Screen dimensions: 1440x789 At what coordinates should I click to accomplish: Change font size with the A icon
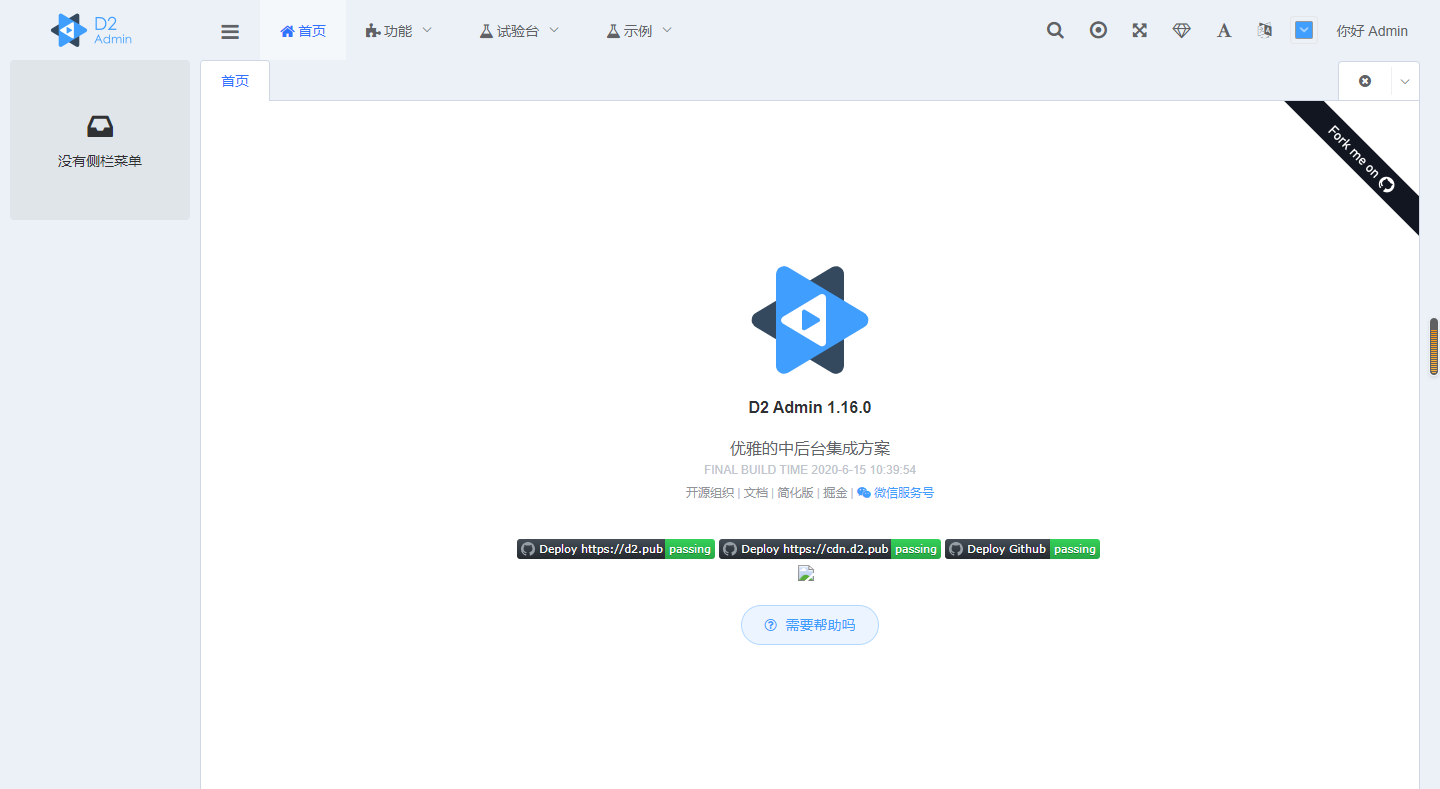1223,30
